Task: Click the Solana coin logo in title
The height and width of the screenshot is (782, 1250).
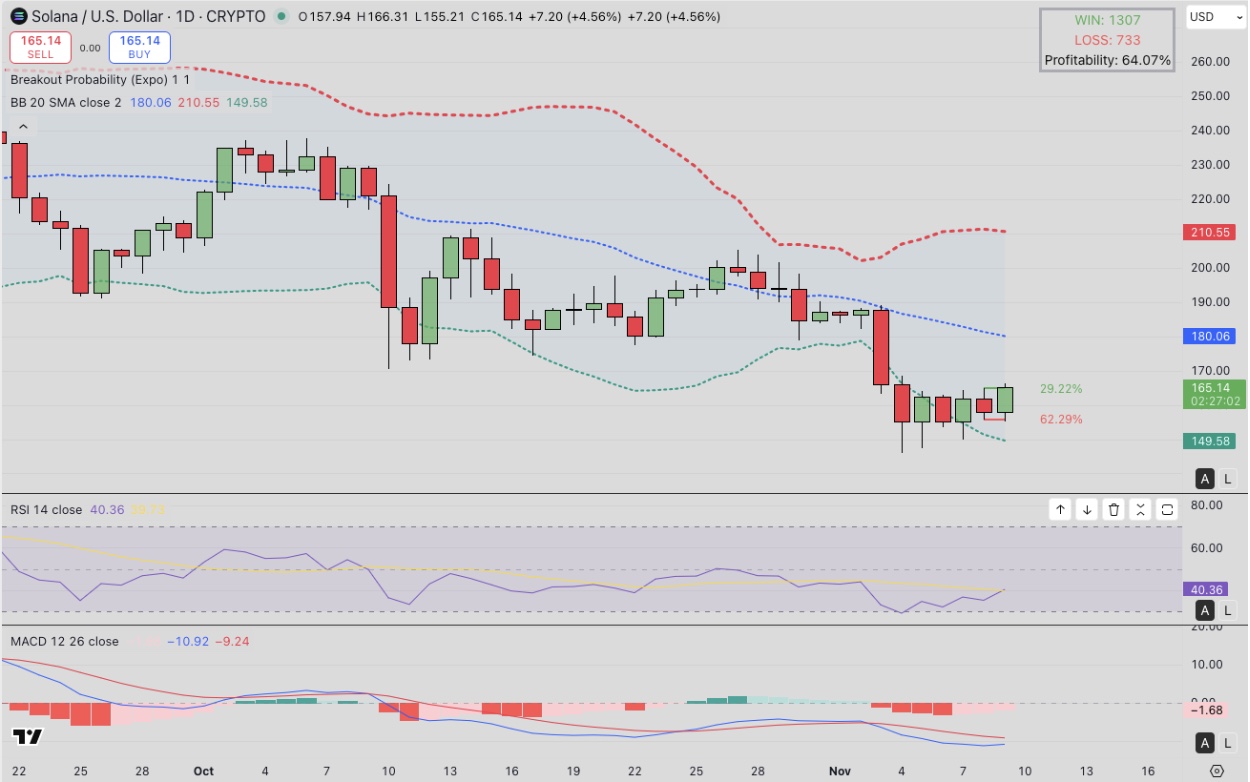Action: tap(20, 16)
